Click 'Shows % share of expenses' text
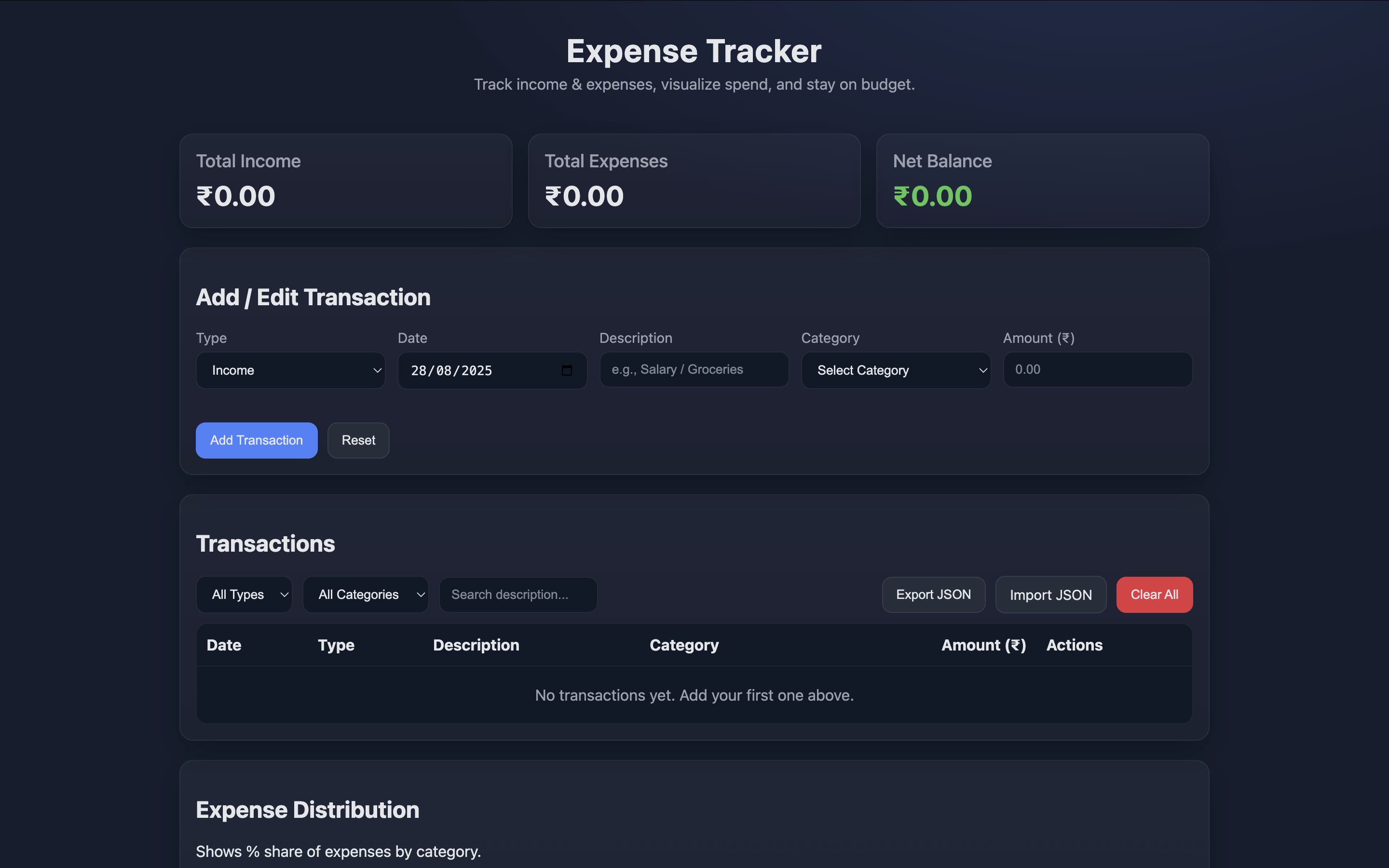 click(x=339, y=851)
